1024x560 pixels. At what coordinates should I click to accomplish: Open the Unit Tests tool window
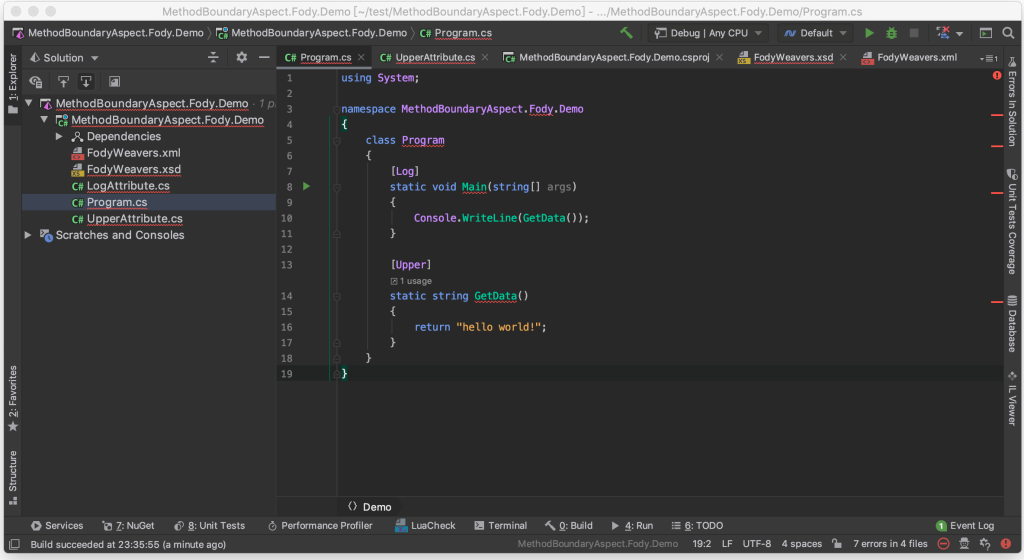(x=209, y=525)
